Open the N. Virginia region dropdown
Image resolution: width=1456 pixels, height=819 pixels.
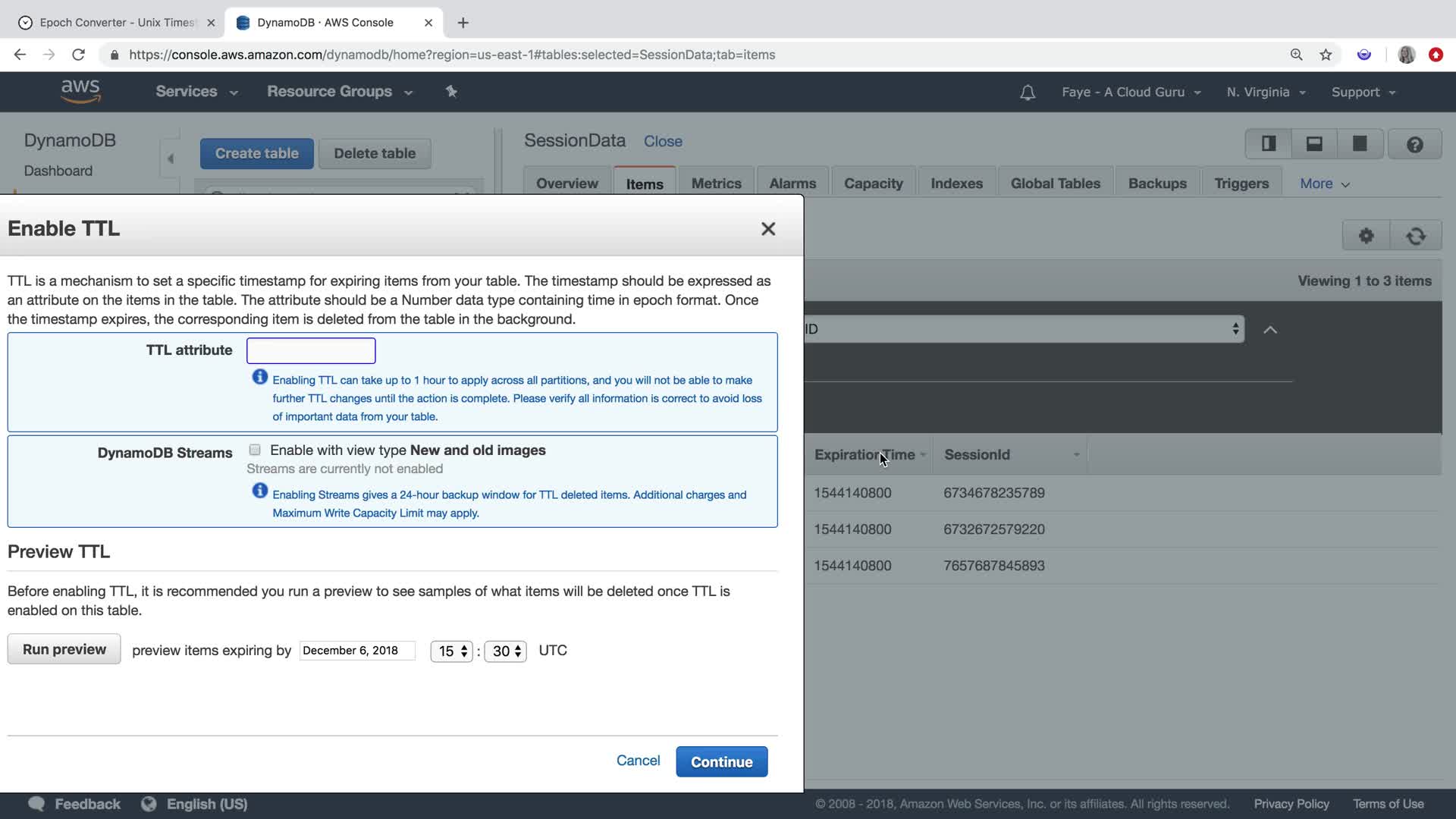[x=1265, y=93]
